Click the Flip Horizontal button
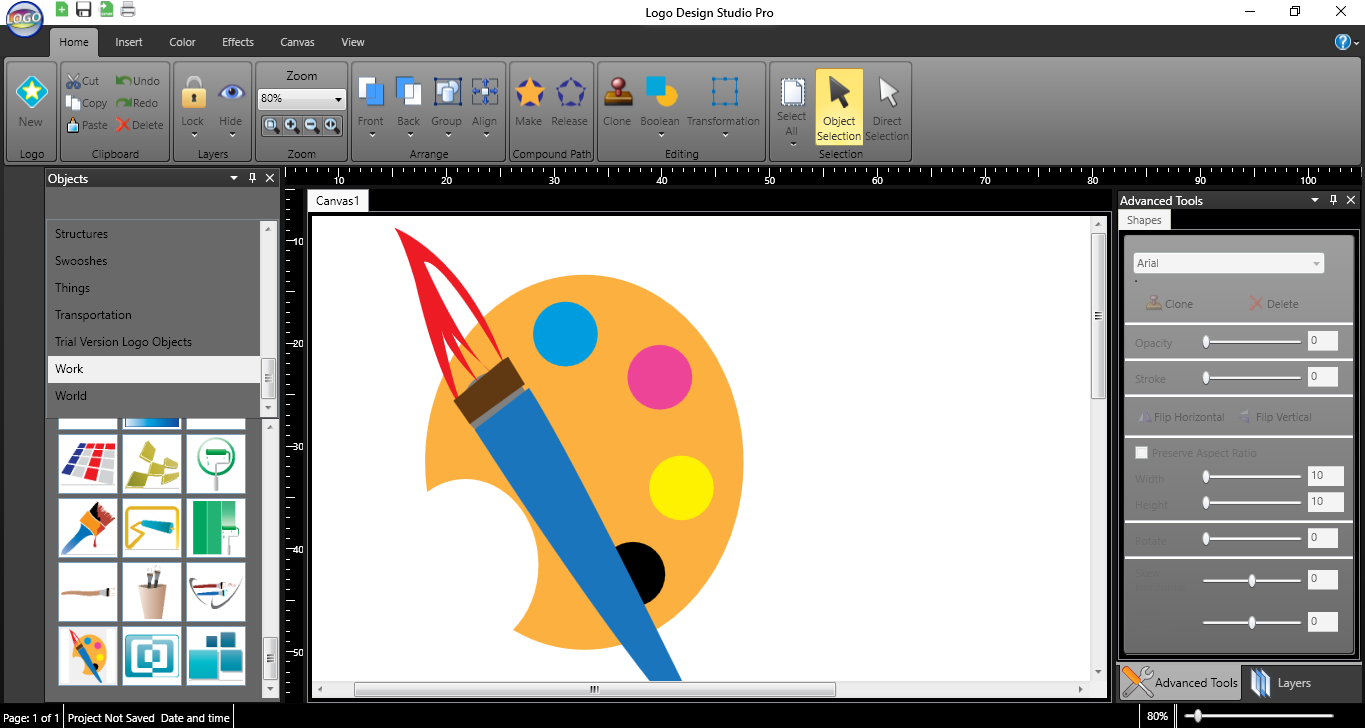Screen dimensions: 1365x728 click(1181, 417)
